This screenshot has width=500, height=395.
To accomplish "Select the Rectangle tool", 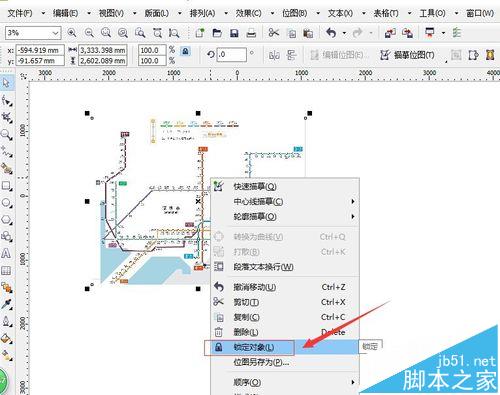I will pos(6,186).
